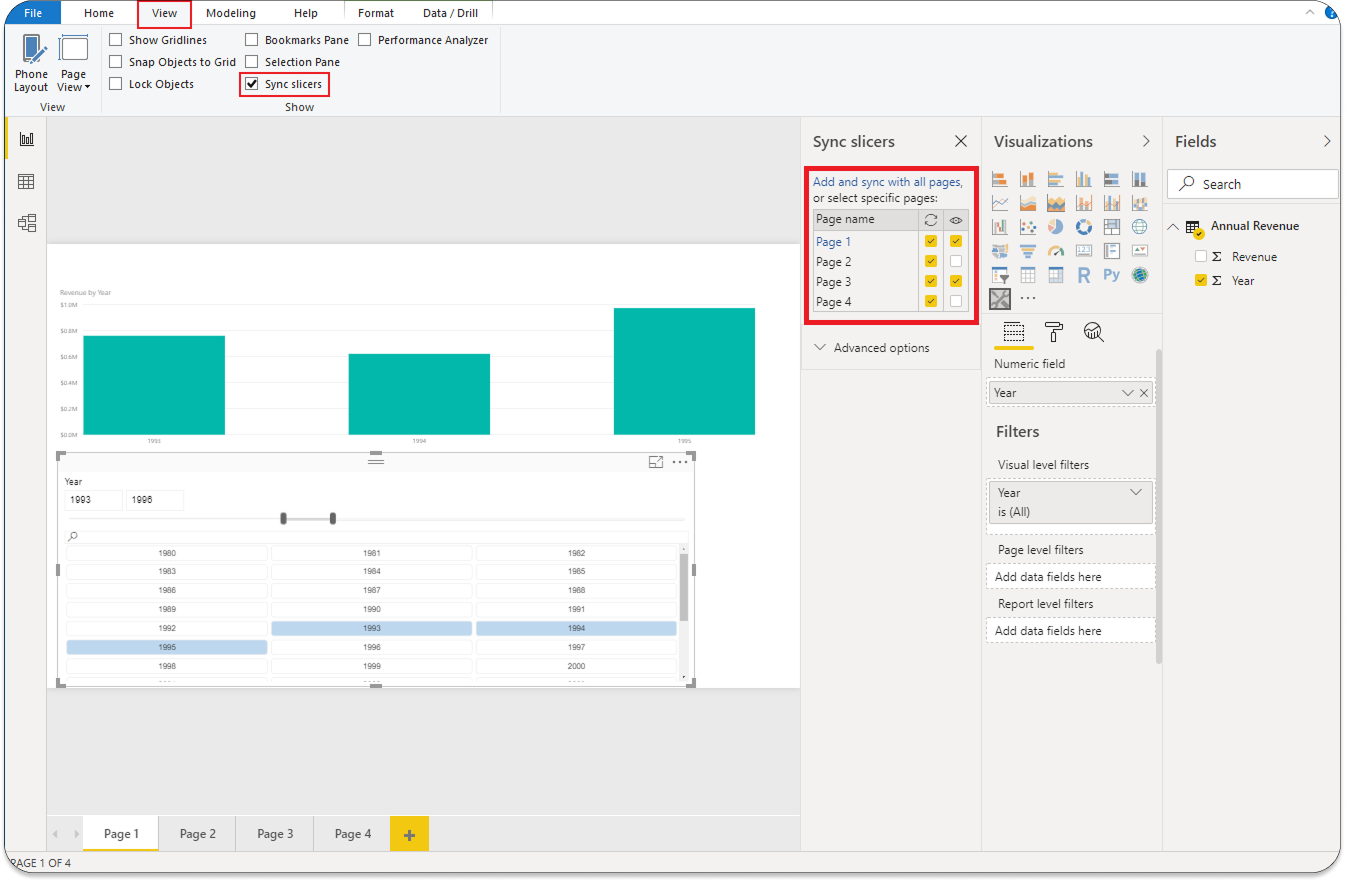Viewport: 1345px width, 881px height.
Task: Check the Revenue field checkbox
Action: pos(1201,257)
